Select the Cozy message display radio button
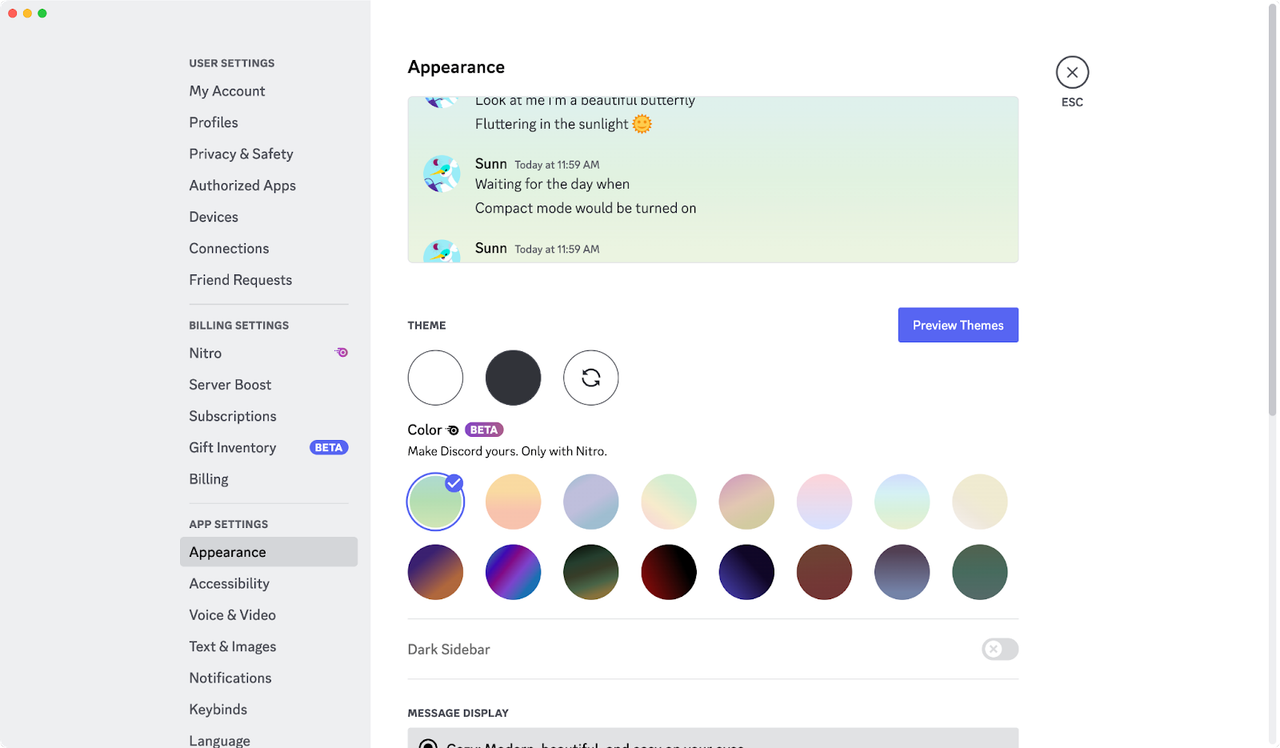1280x748 pixels. click(428, 744)
